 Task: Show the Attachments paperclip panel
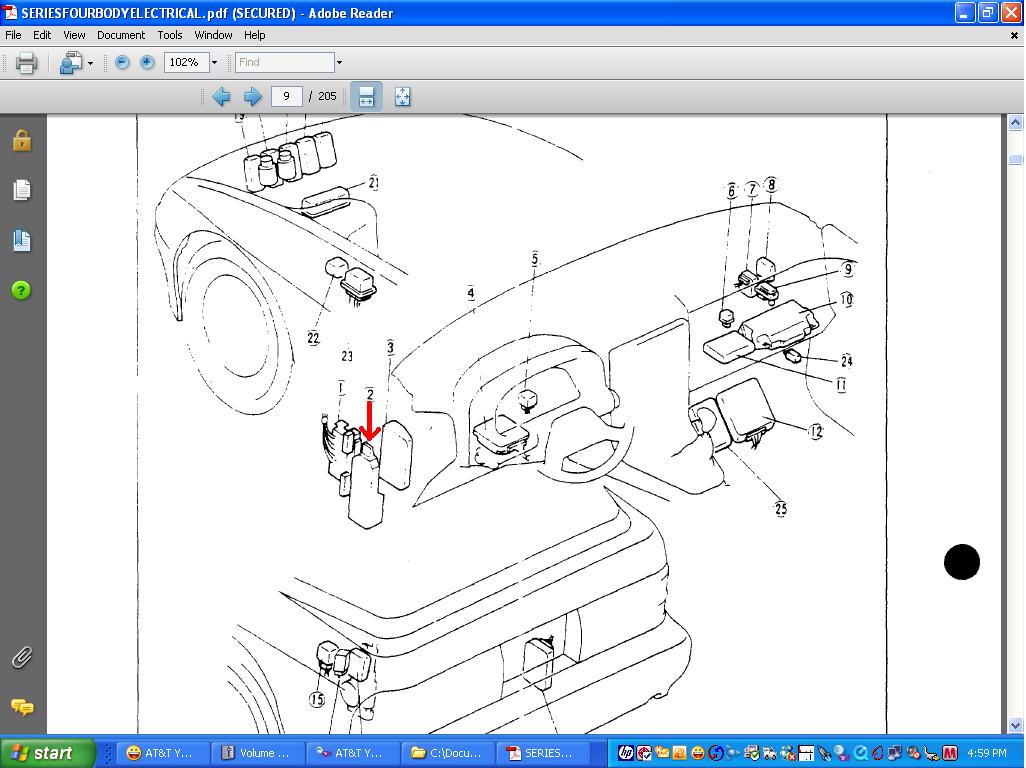coord(21,658)
